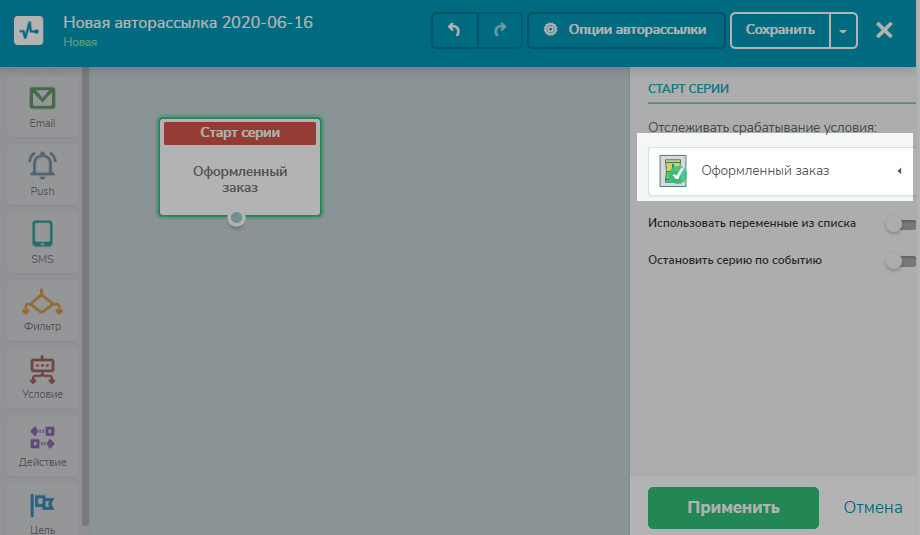The height and width of the screenshot is (535, 920).
Task: Add a Фильтр block from the sidebar
Action: pos(42,310)
